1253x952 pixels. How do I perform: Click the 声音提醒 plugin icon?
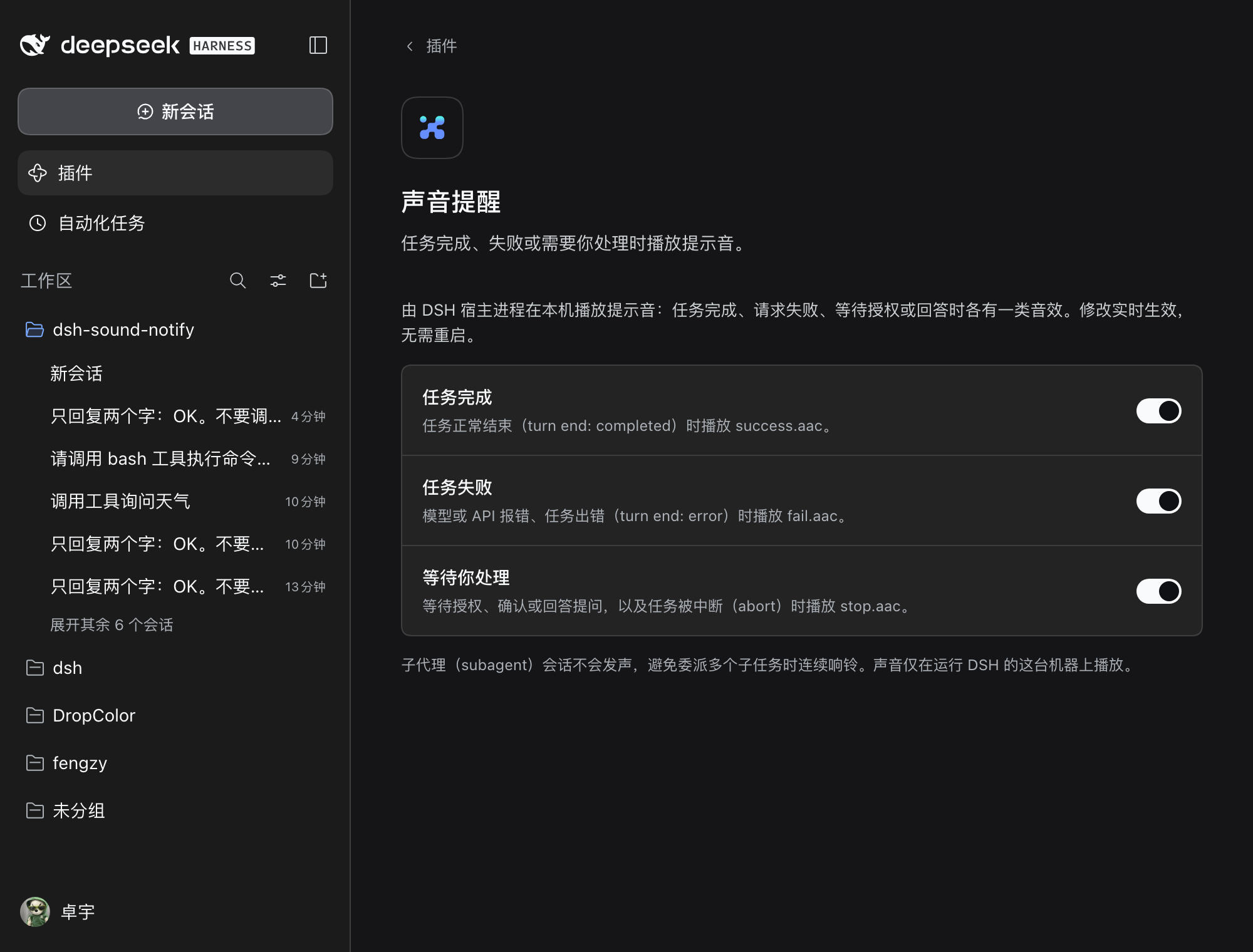pos(432,128)
